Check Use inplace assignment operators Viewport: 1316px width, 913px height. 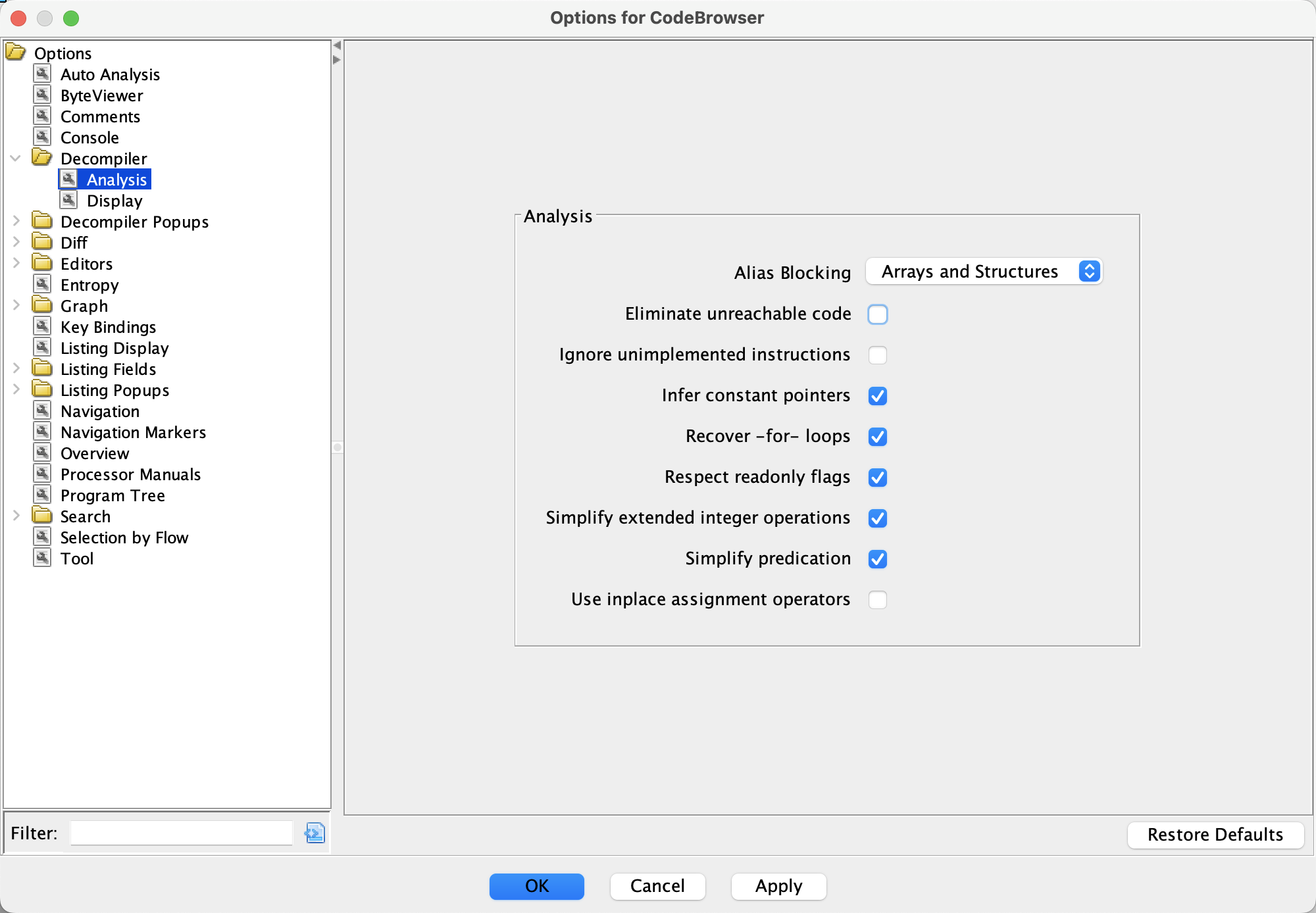(x=877, y=600)
